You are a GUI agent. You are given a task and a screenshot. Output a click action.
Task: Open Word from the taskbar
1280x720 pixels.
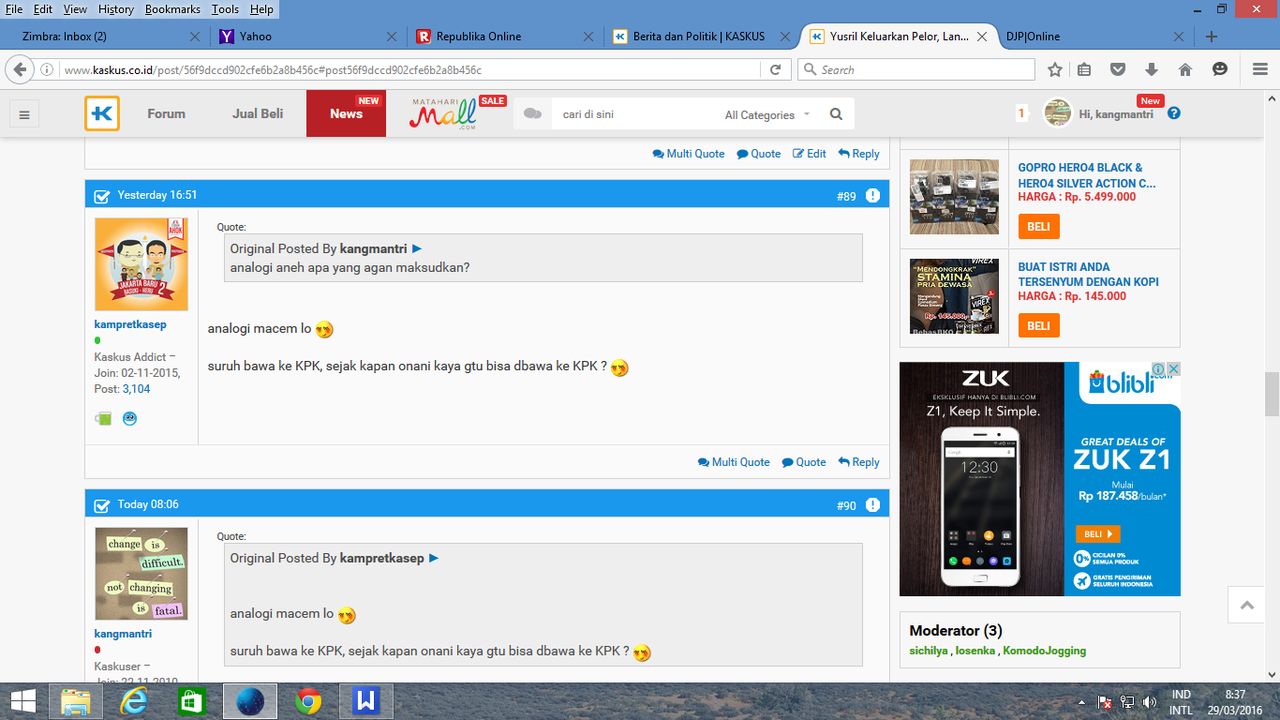(365, 702)
